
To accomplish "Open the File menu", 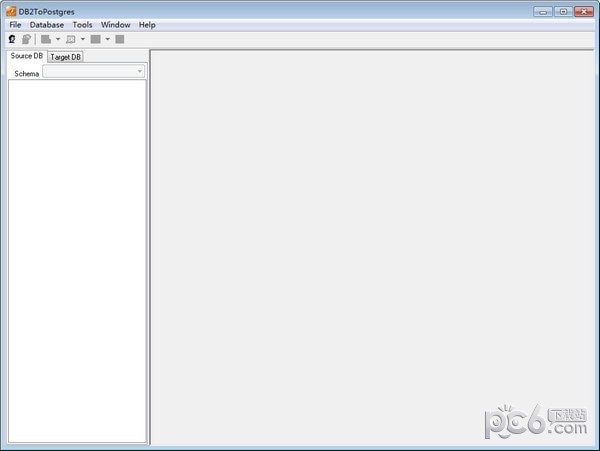I will pos(15,25).
